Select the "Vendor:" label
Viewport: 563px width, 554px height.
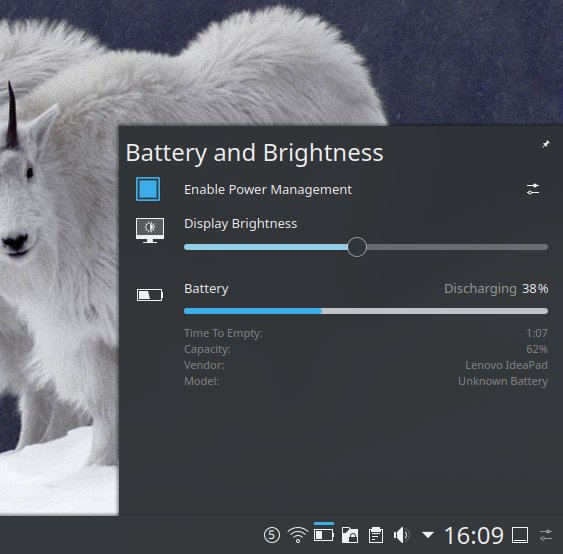(204, 365)
